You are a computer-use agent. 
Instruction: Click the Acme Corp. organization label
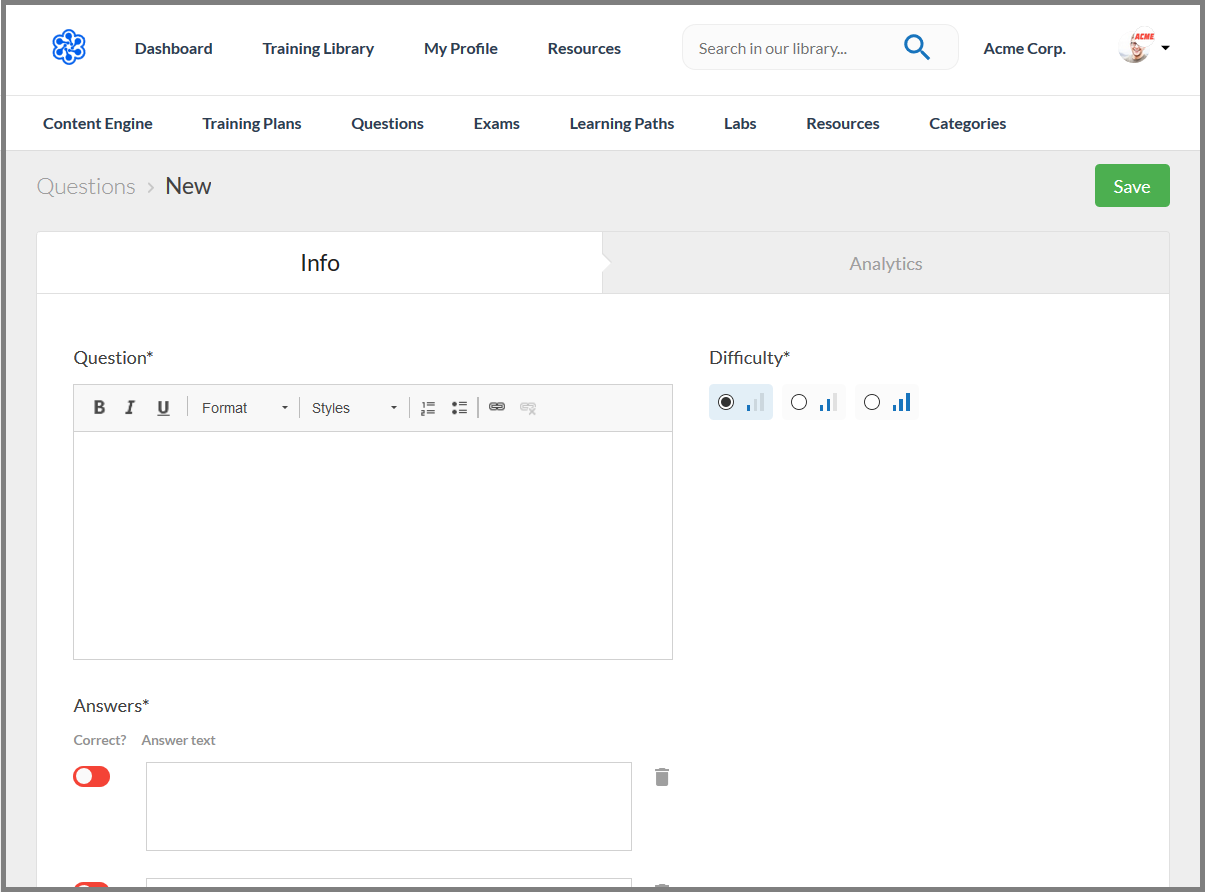[1025, 48]
